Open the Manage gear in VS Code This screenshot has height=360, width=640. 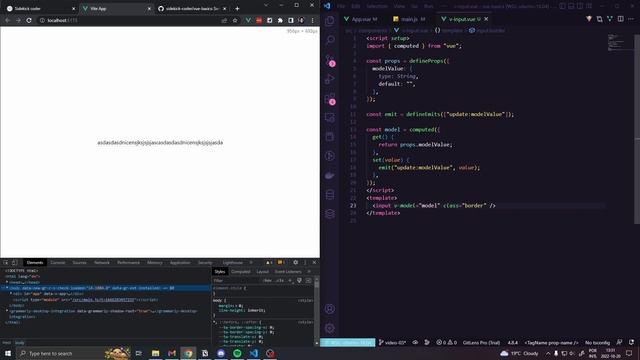[x=330, y=328]
